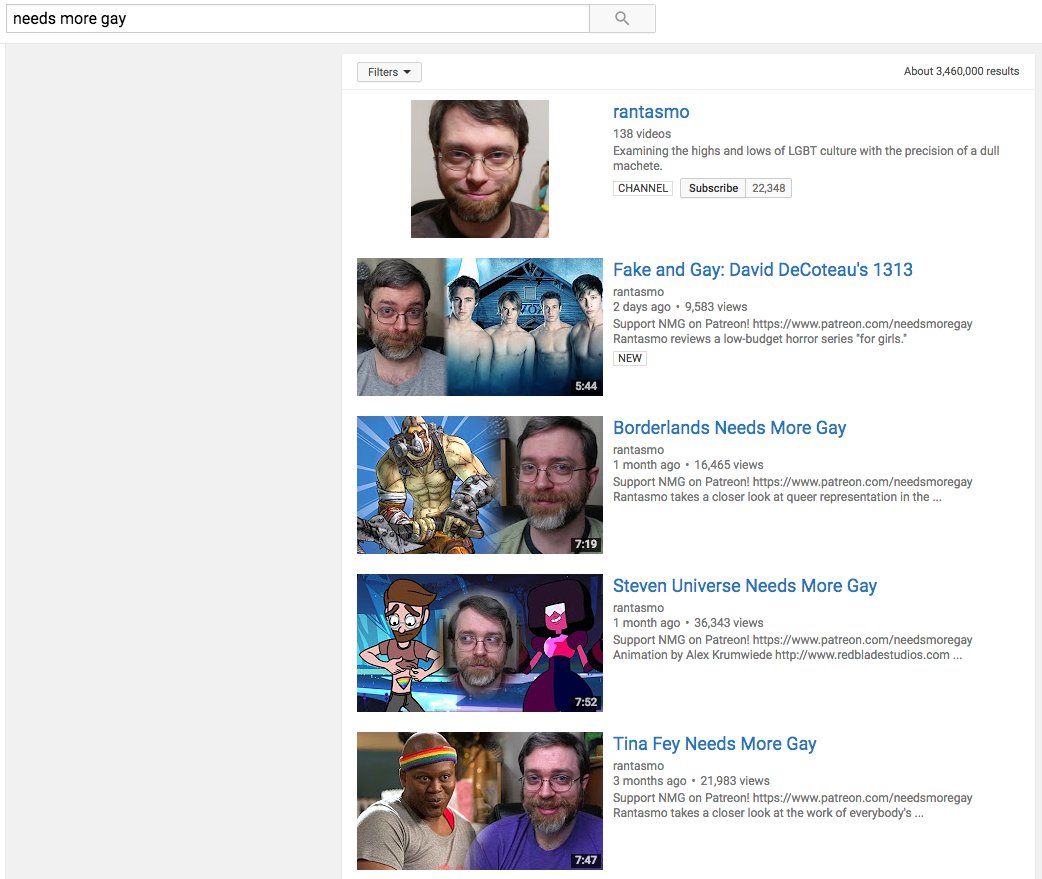Click the Borderlands video thumbnail
The height and width of the screenshot is (879, 1042).
point(480,485)
